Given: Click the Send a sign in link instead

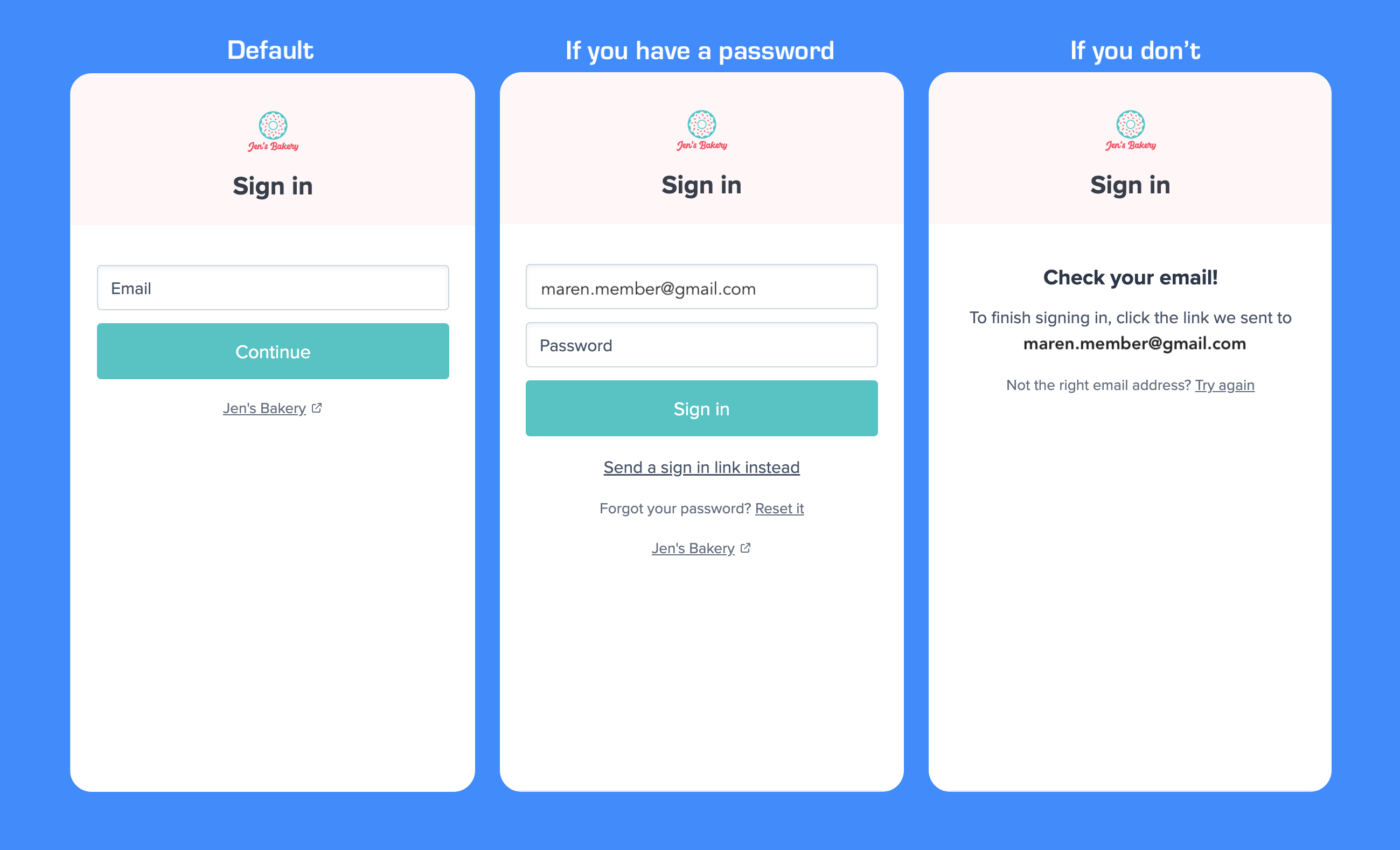Looking at the screenshot, I should pyautogui.click(x=701, y=466).
